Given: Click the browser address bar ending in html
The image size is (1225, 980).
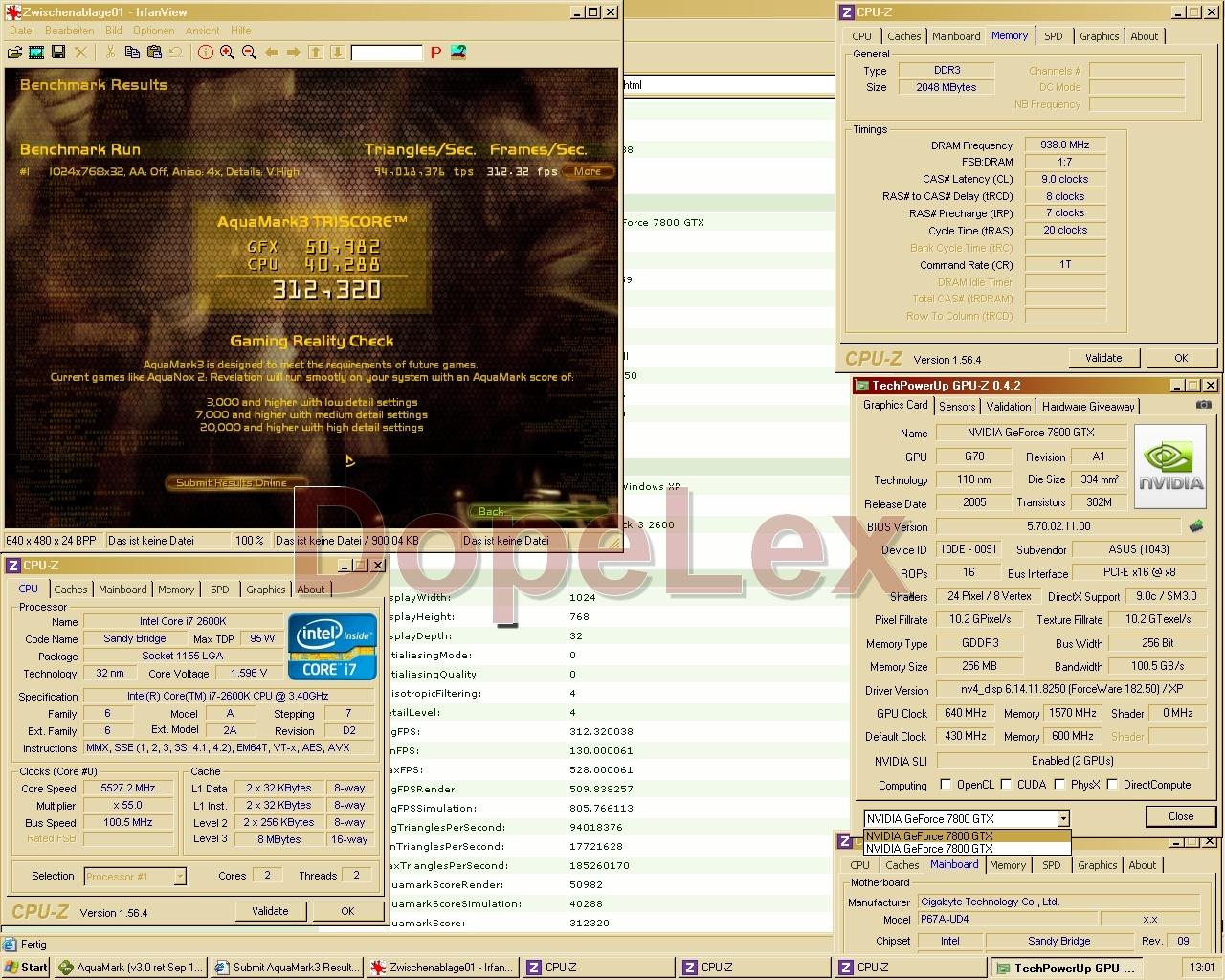Looking at the screenshot, I should click(x=727, y=85).
